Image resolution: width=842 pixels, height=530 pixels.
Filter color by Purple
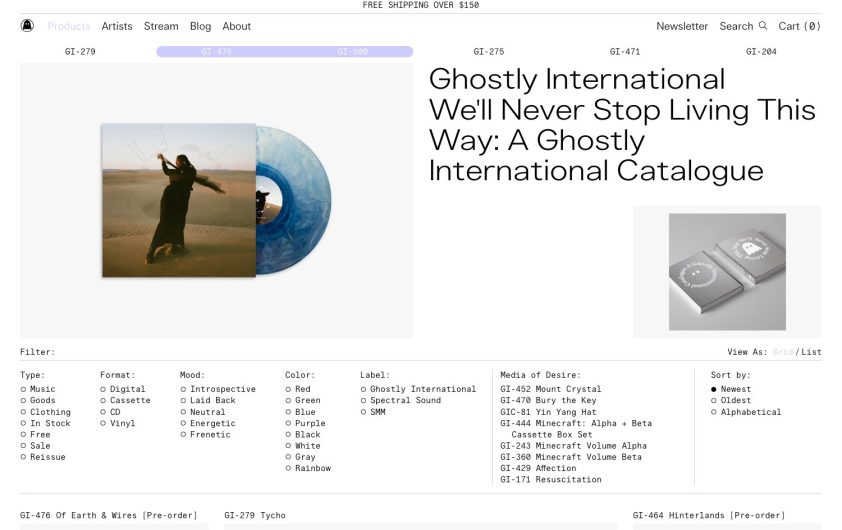[306, 423]
